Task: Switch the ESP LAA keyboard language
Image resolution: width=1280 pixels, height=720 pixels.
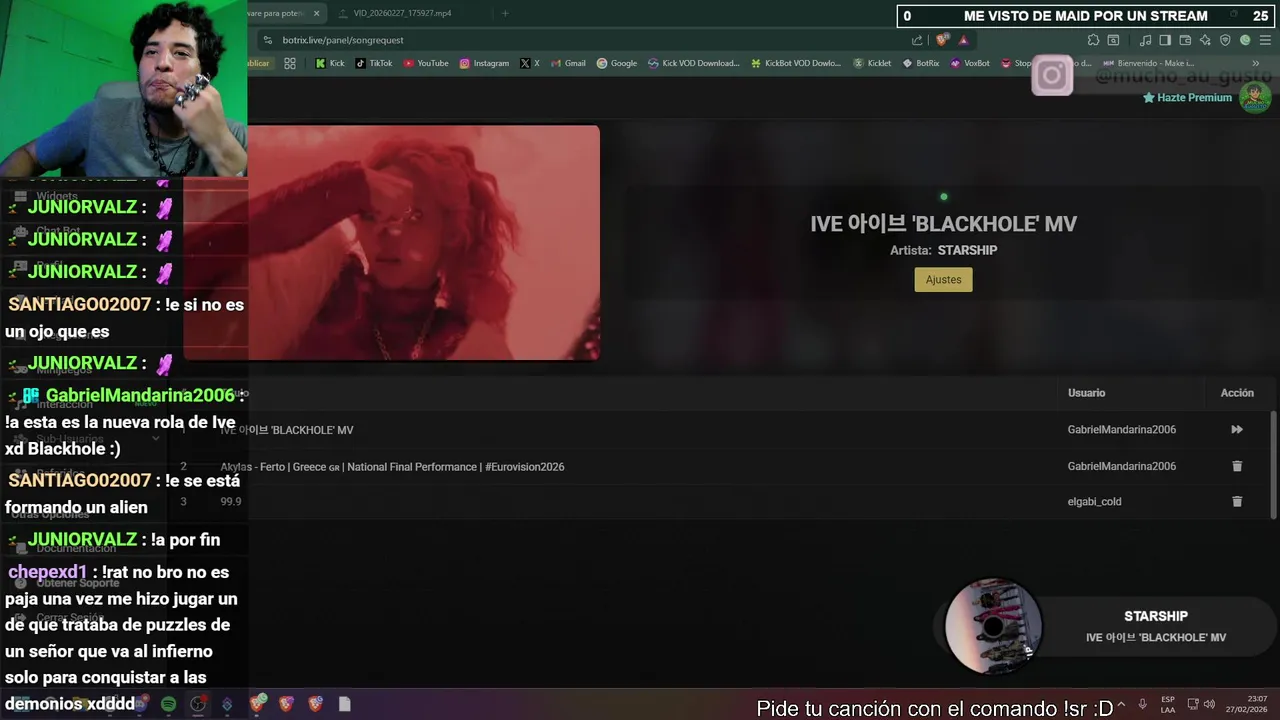Action: (1168, 704)
